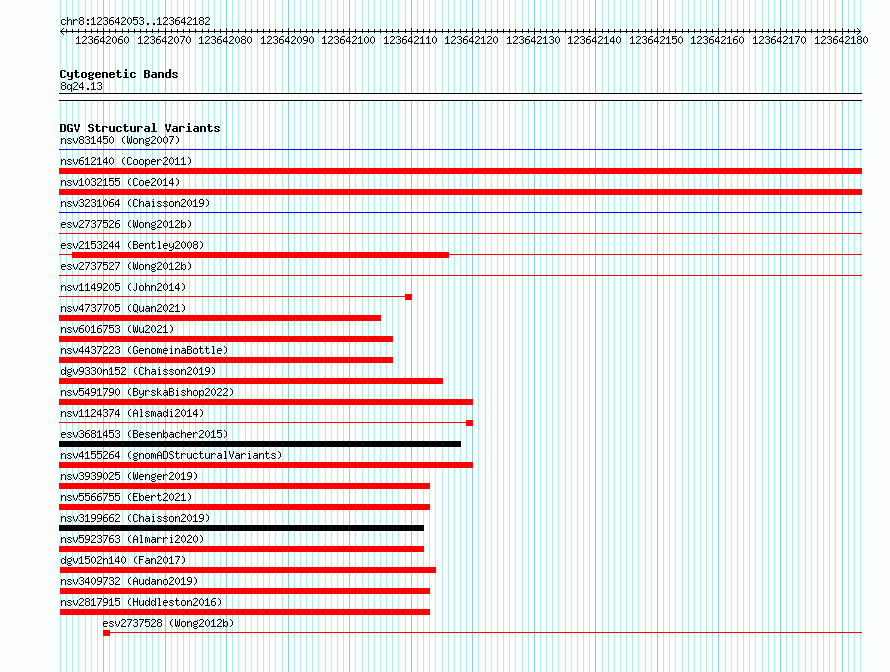Viewport: 890px width, 672px height.
Task: Open variant dgv1502n140 (Fan2017)
Action: pyautogui.click(x=123, y=560)
